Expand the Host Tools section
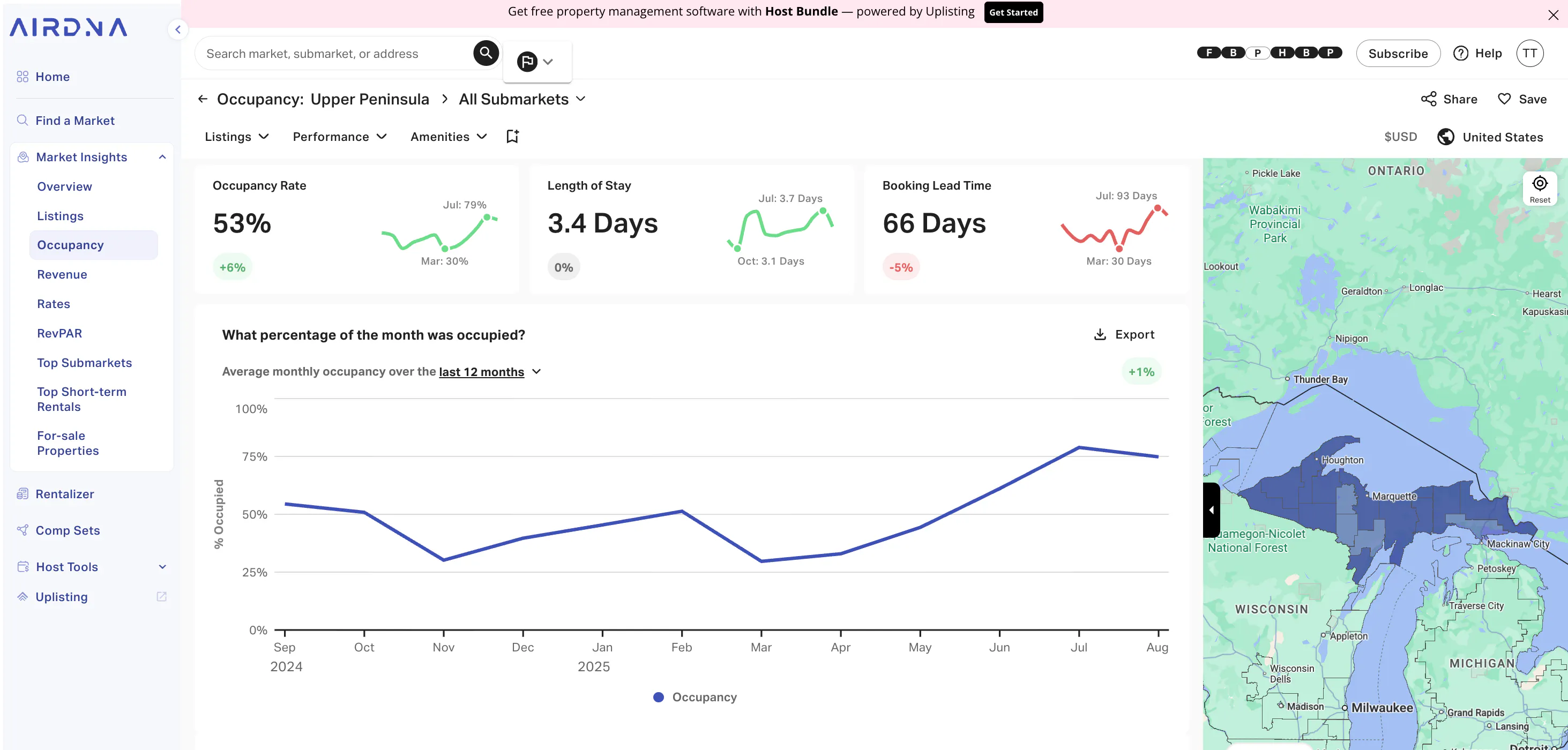This screenshot has height=750, width=1568. coord(162,567)
